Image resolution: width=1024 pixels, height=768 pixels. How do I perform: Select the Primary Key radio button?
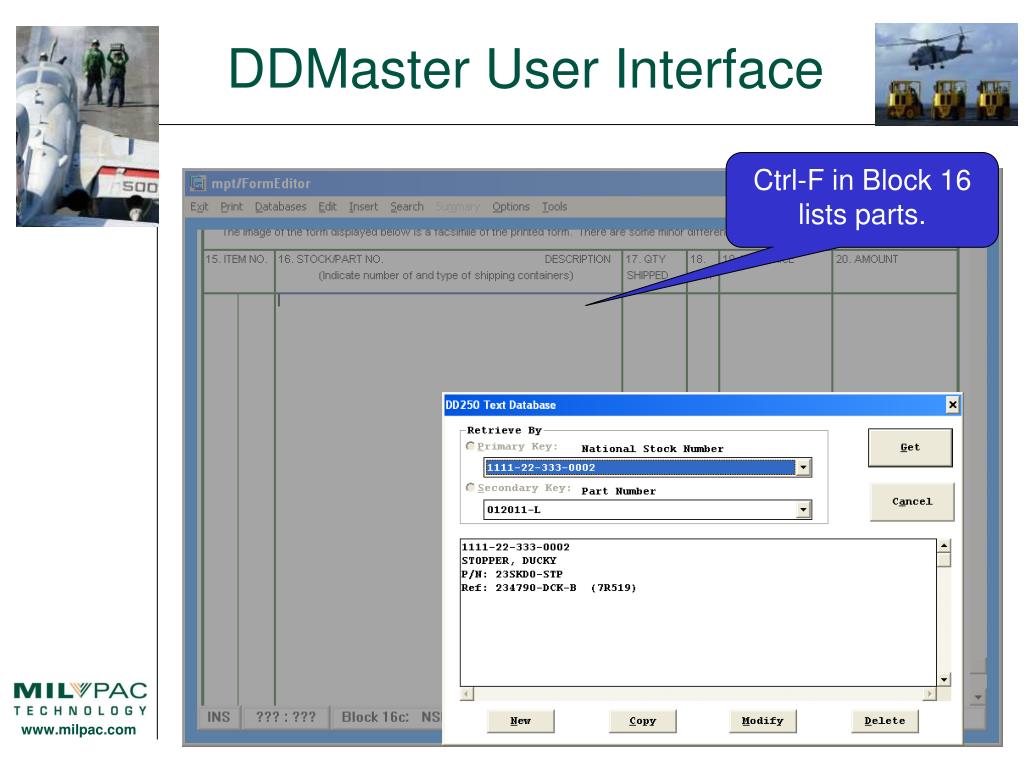click(x=470, y=446)
